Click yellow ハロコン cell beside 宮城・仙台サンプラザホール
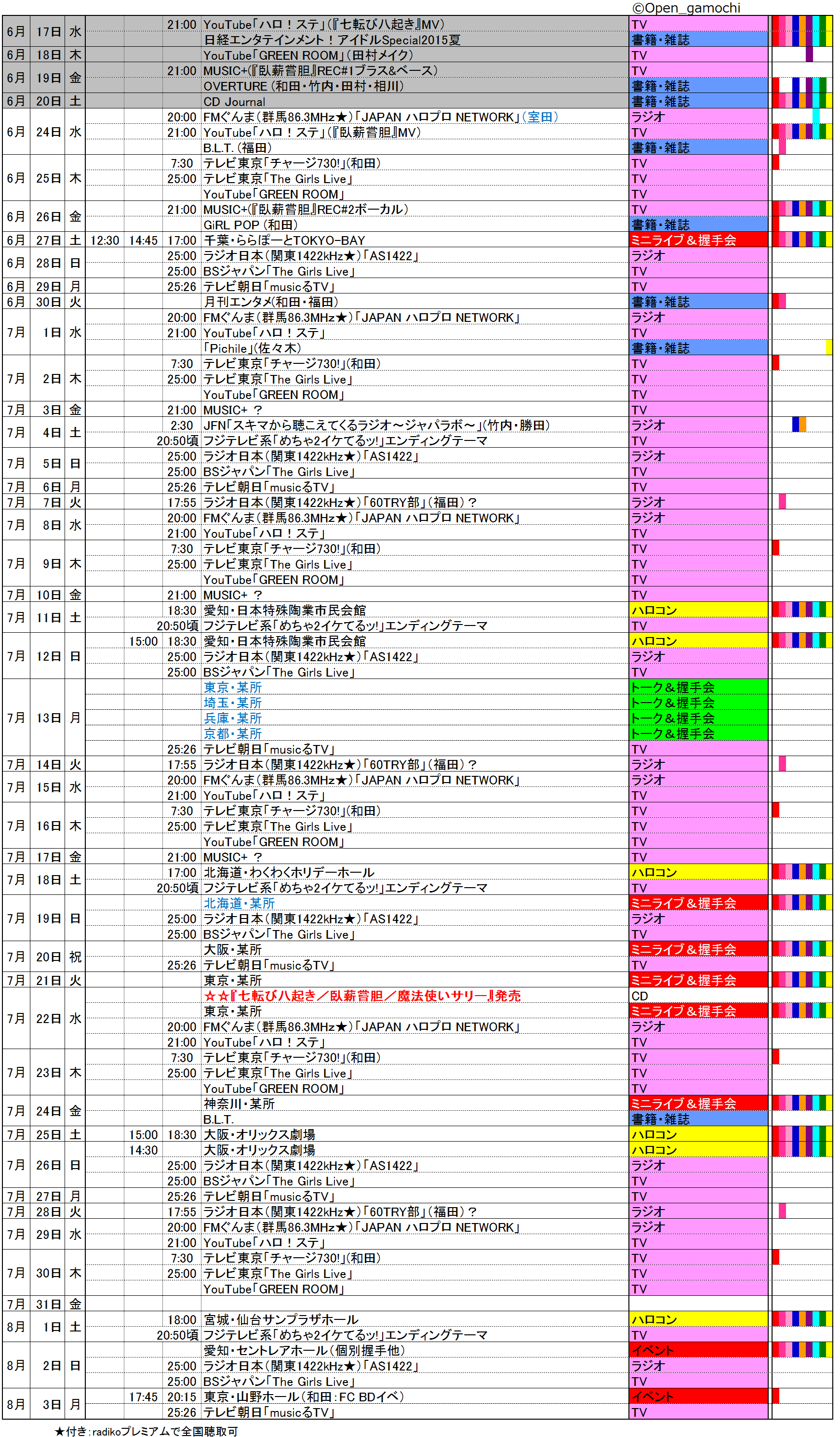The image size is (840, 1437). pyautogui.click(x=699, y=1319)
